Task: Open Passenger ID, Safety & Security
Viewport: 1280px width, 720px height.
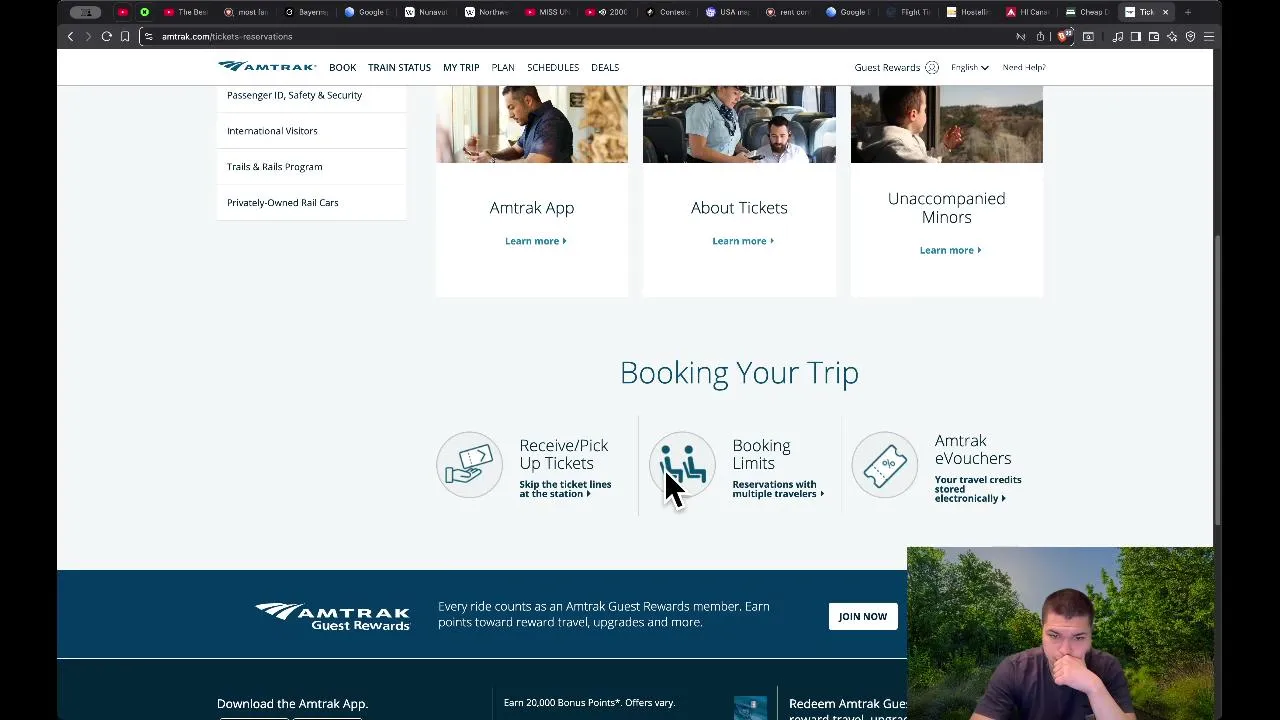Action: (x=294, y=95)
